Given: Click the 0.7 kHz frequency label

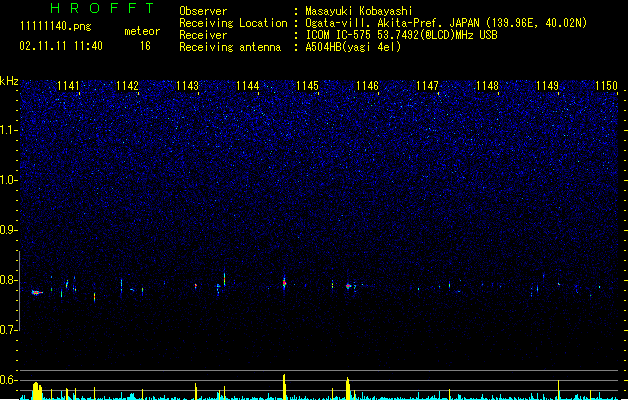Looking at the screenshot, I should tap(8, 330).
